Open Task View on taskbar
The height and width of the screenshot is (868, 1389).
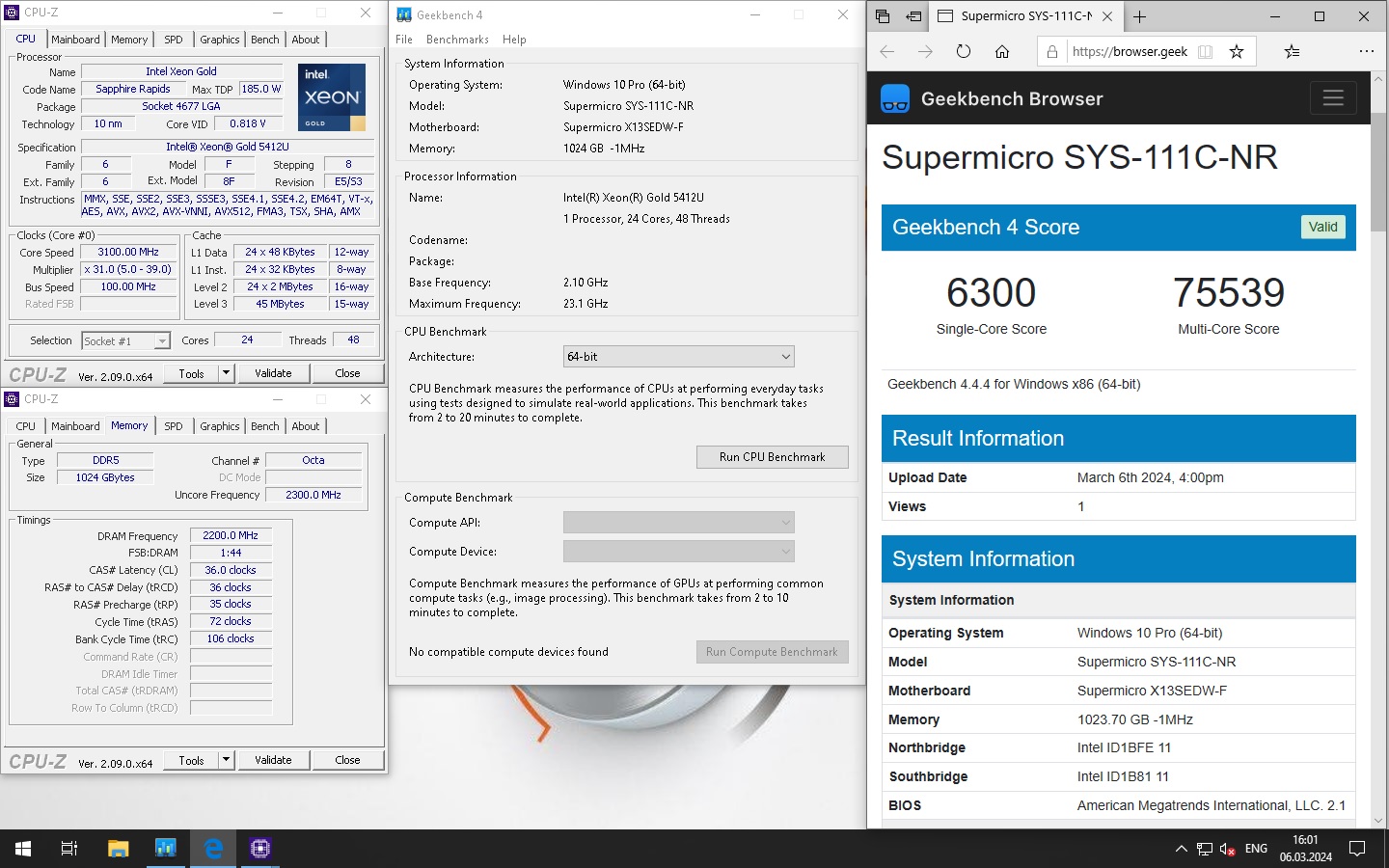pyautogui.click(x=69, y=849)
